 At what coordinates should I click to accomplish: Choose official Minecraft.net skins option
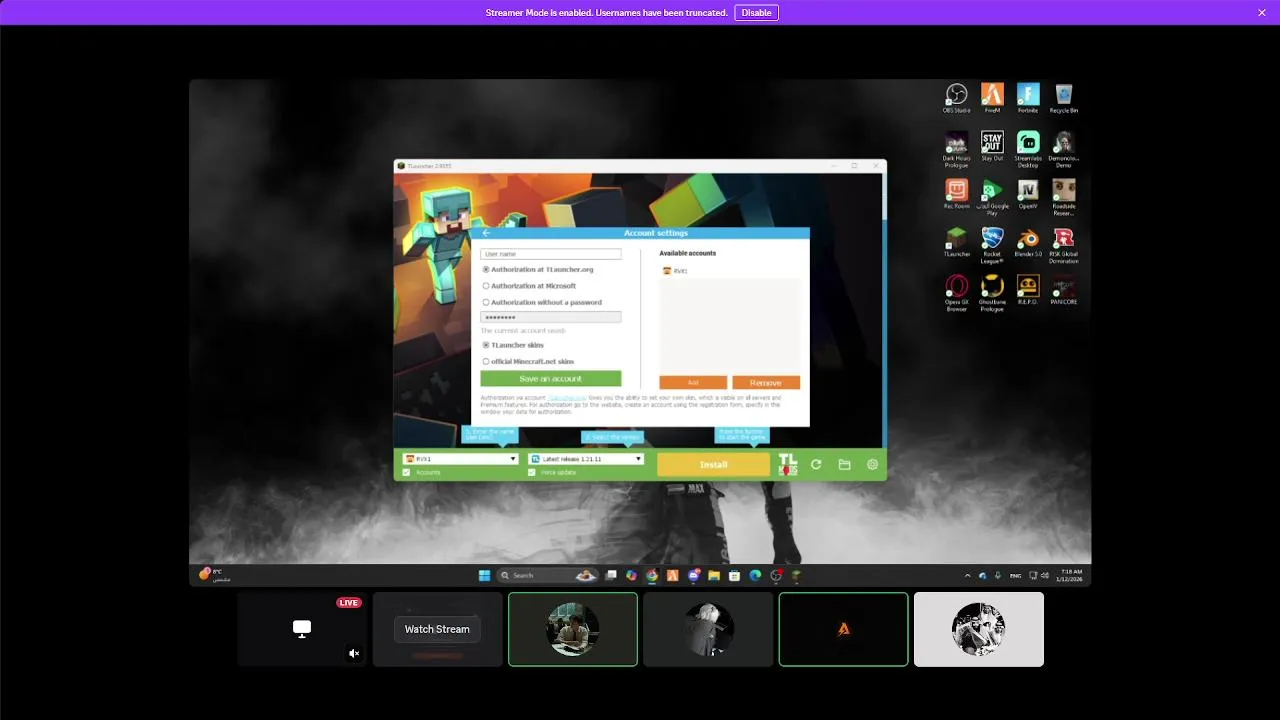pos(528,361)
